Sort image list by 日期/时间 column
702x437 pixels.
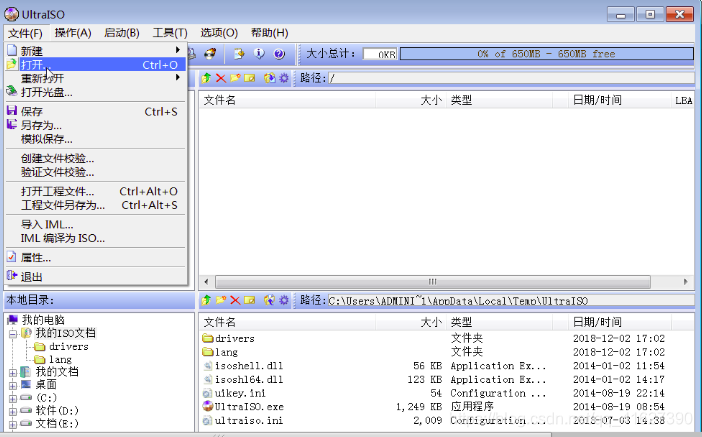click(619, 100)
